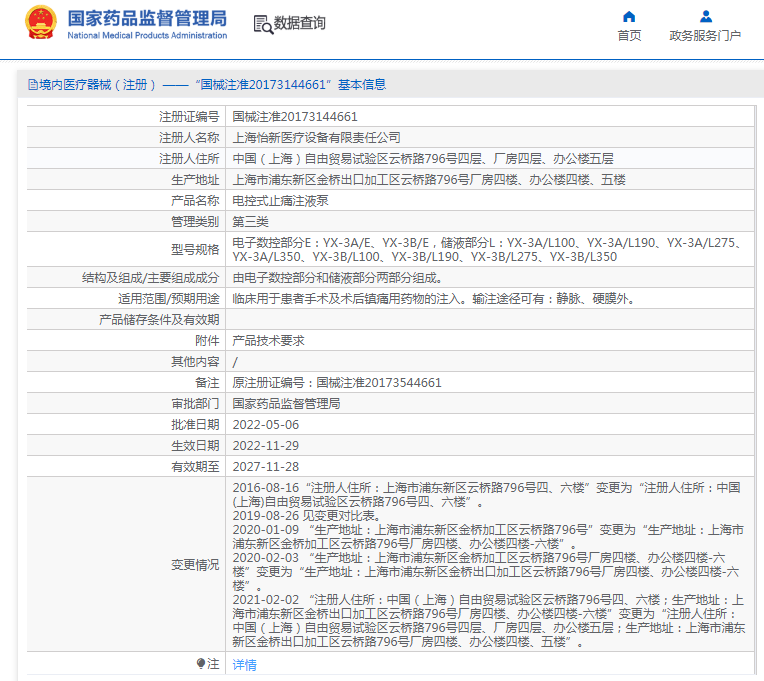Click 数据查询 text heading
This screenshot has height=681, width=764.
300,23
